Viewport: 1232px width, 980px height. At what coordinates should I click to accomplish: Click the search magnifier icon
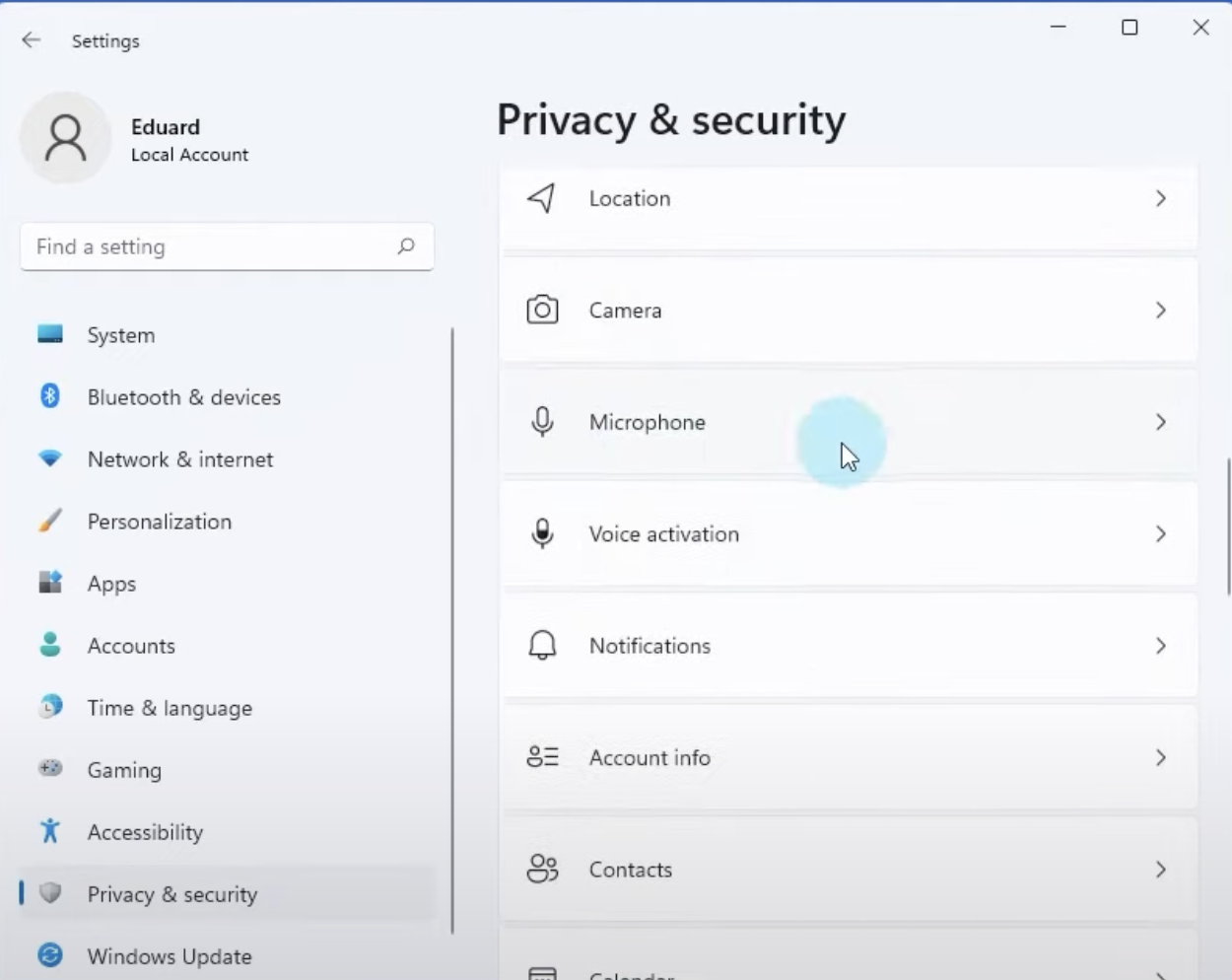406,246
